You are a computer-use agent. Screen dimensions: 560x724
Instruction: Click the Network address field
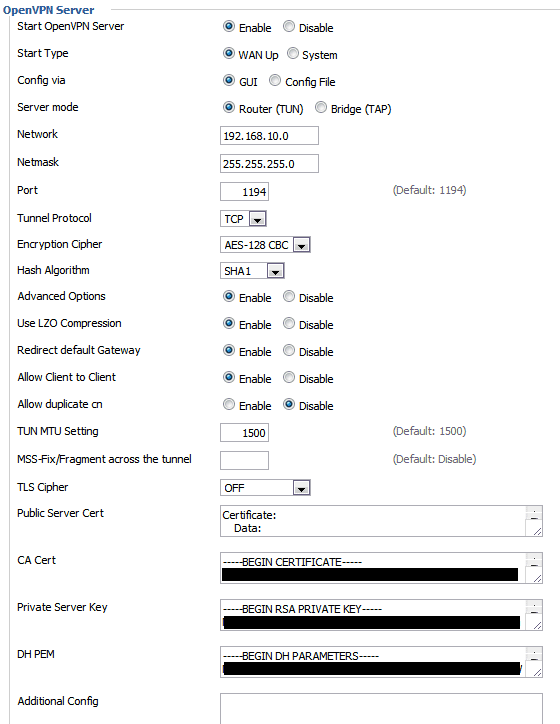[x=269, y=136]
